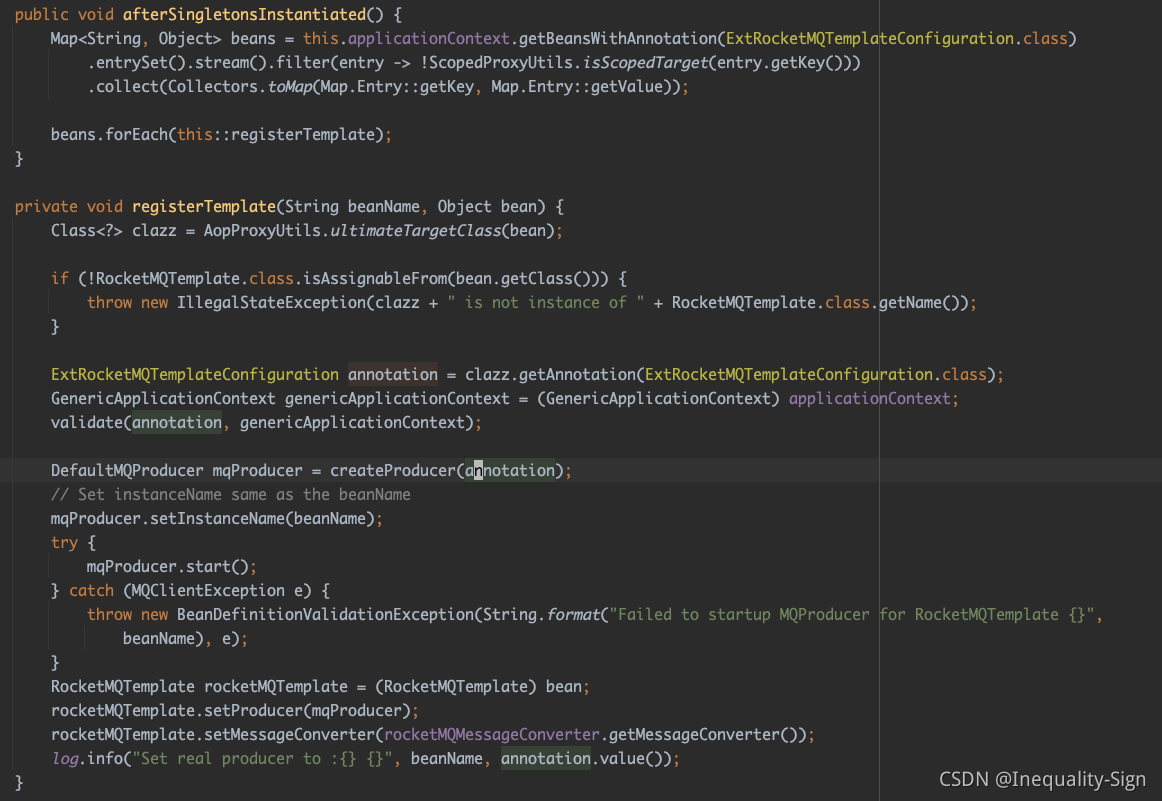Screen dimensions: 1162x801
Task: Click the getBeansWithAnnotation method call
Action: coord(617,39)
